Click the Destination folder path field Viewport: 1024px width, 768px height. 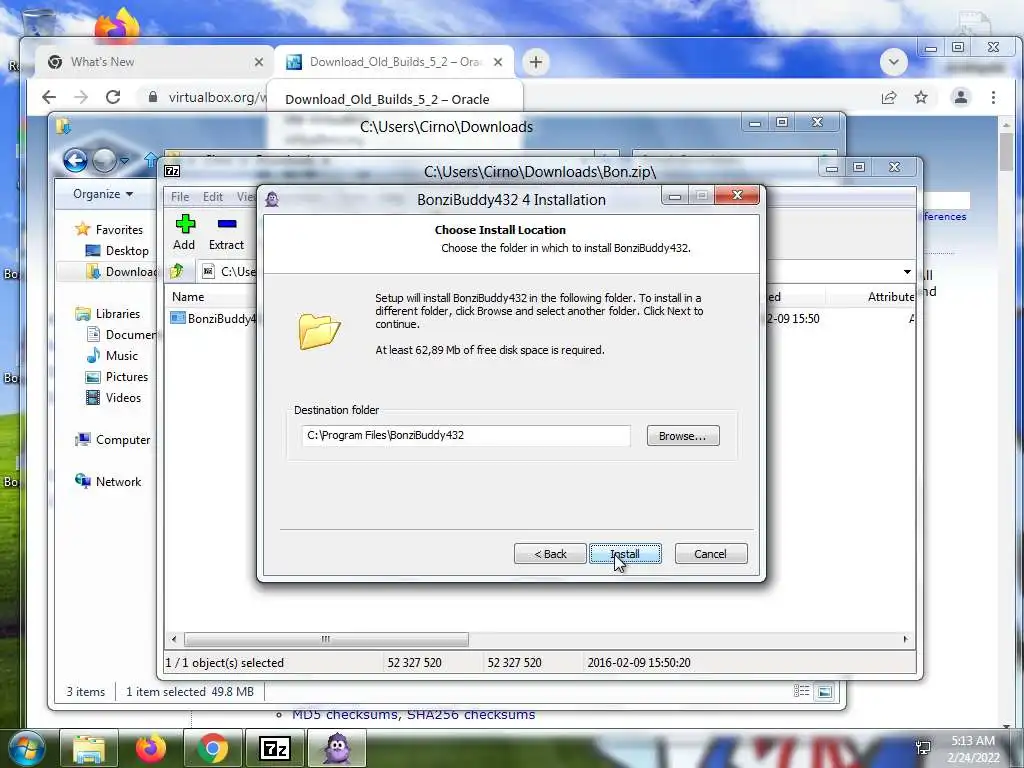coord(466,436)
